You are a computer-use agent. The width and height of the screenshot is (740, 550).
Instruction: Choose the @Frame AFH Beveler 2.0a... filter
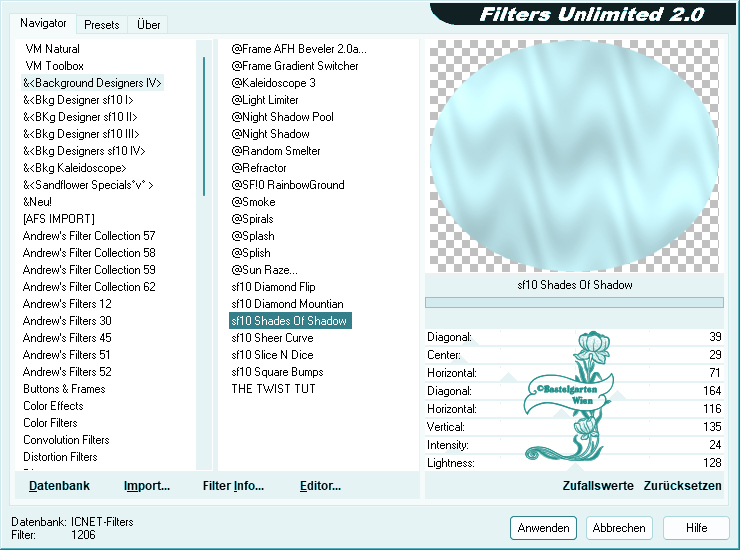click(299, 49)
